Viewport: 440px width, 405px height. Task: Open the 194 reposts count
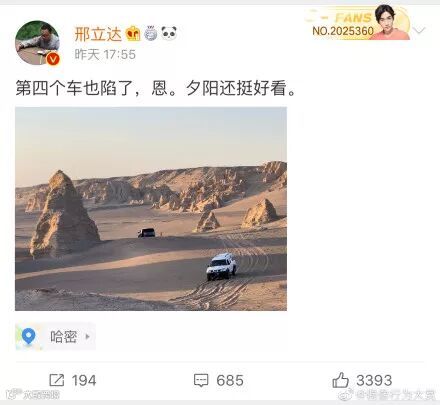[x=84, y=380]
